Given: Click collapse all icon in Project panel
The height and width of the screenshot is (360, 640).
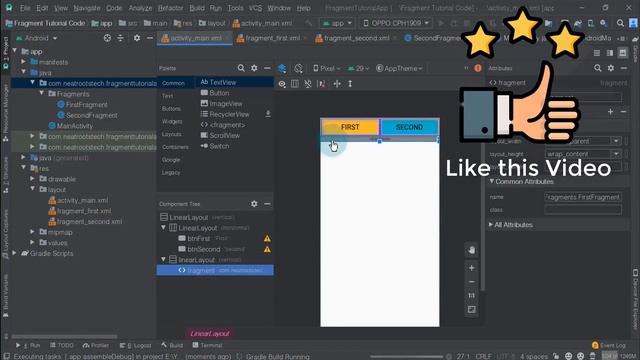Looking at the screenshot, I should (120, 38).
